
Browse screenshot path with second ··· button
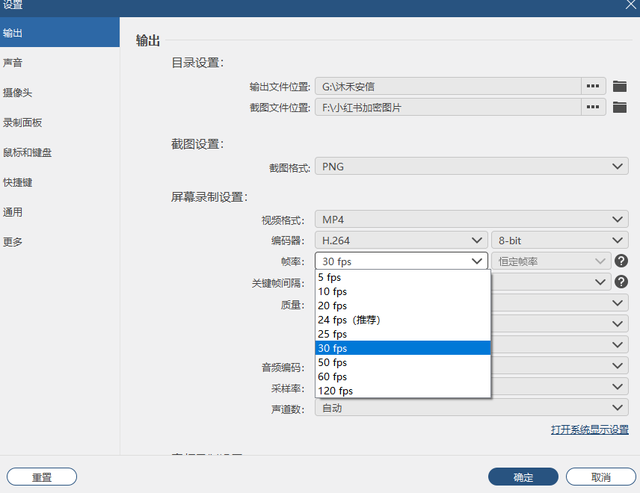593,107
